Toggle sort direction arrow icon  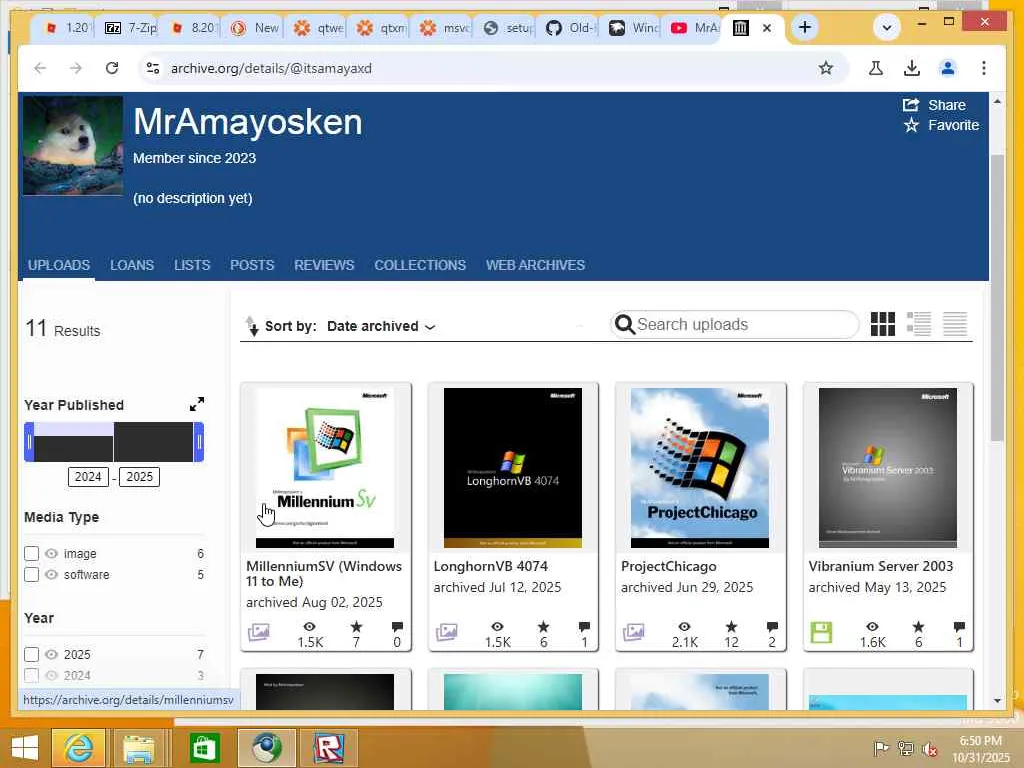[252, 326]
